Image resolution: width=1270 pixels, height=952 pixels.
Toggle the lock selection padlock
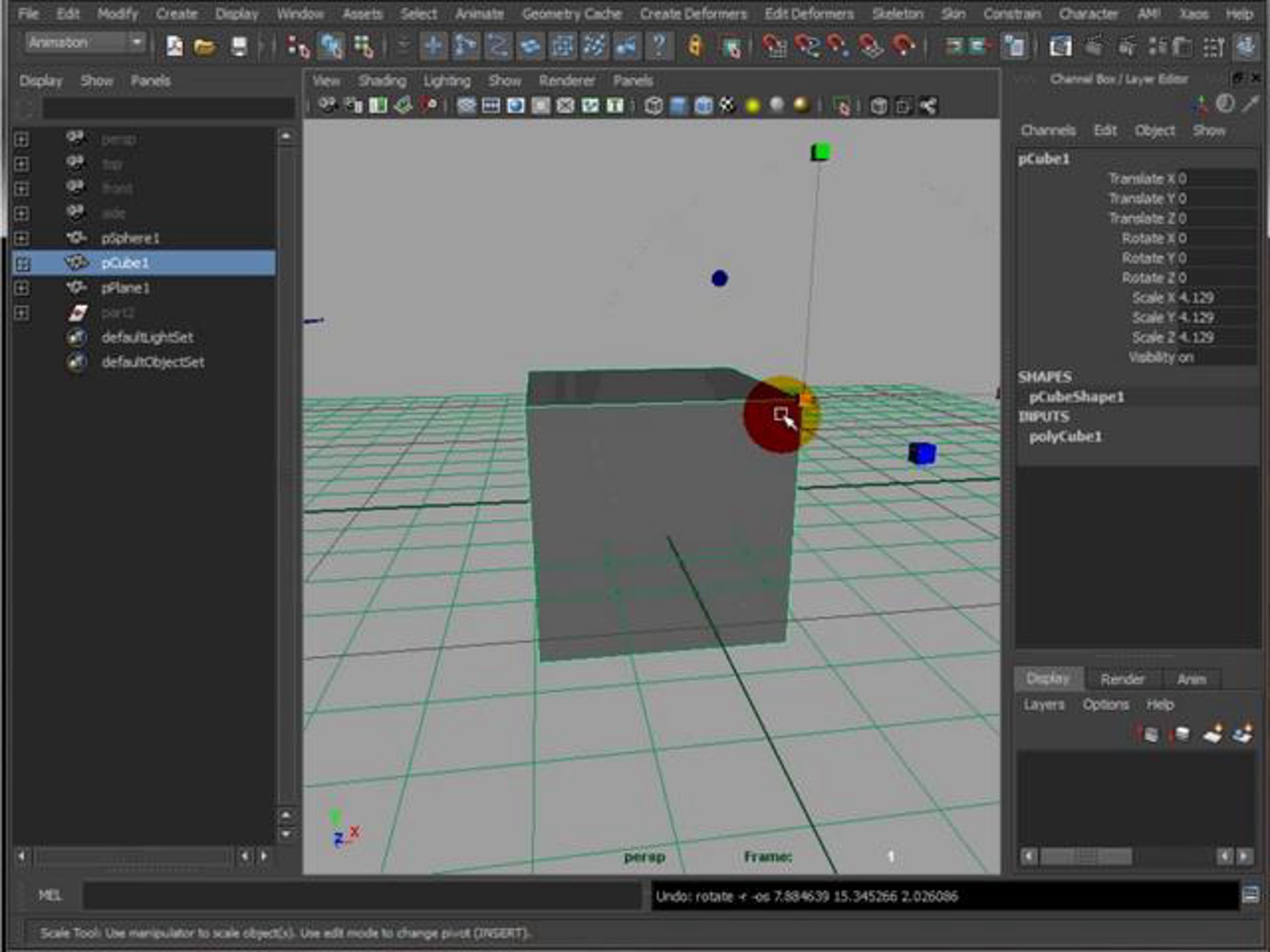(695, 46)
